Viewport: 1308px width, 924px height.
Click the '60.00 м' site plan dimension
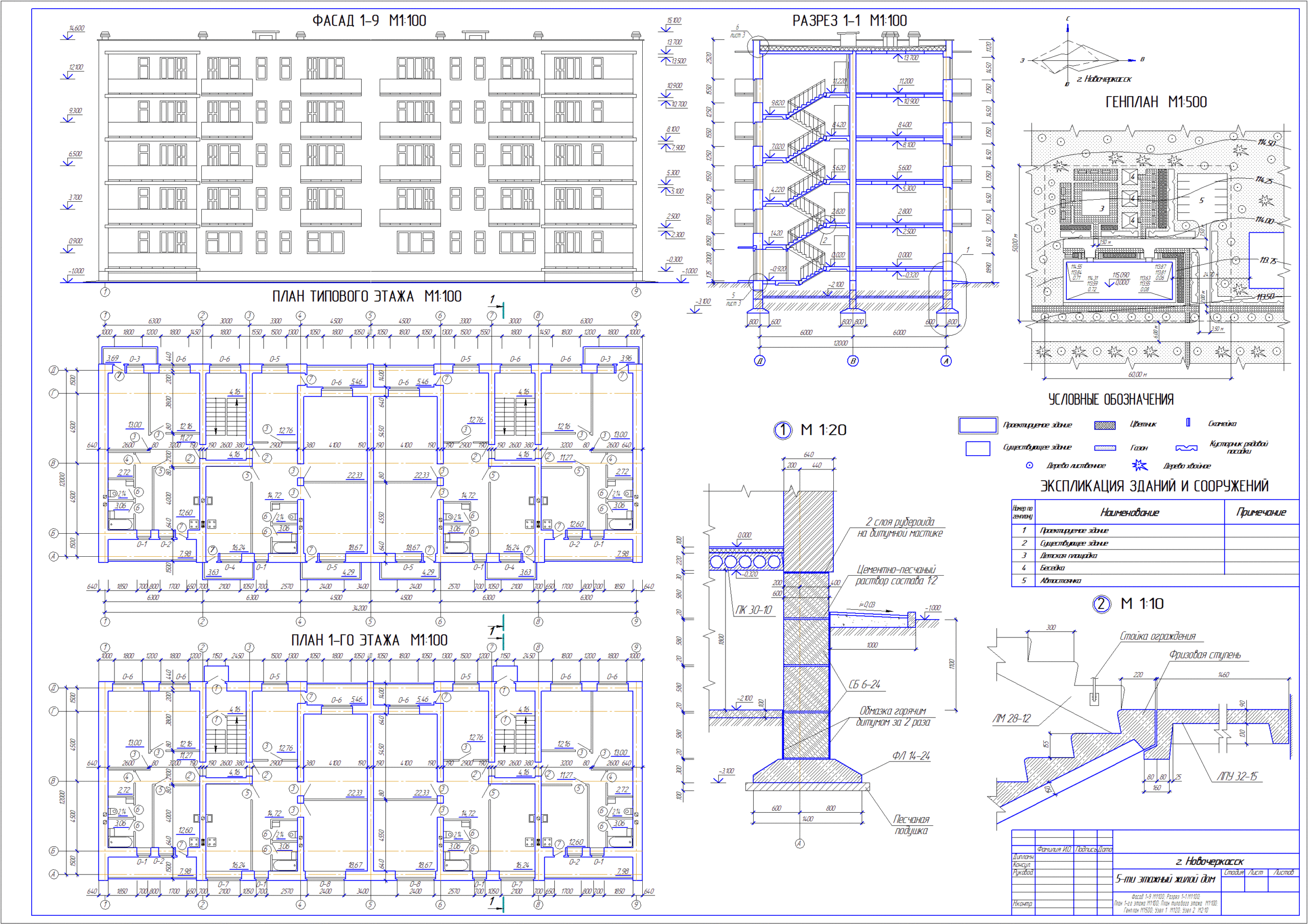[1137, 374]
